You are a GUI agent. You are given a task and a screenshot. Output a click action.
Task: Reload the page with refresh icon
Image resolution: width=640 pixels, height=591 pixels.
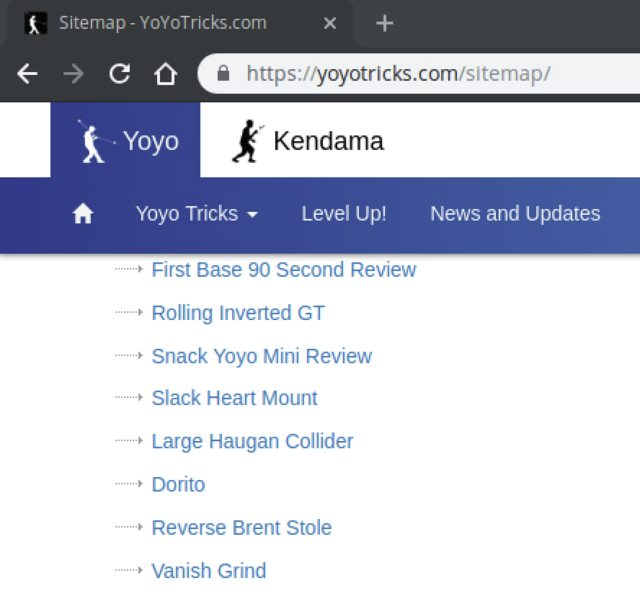tap(120, 74)
